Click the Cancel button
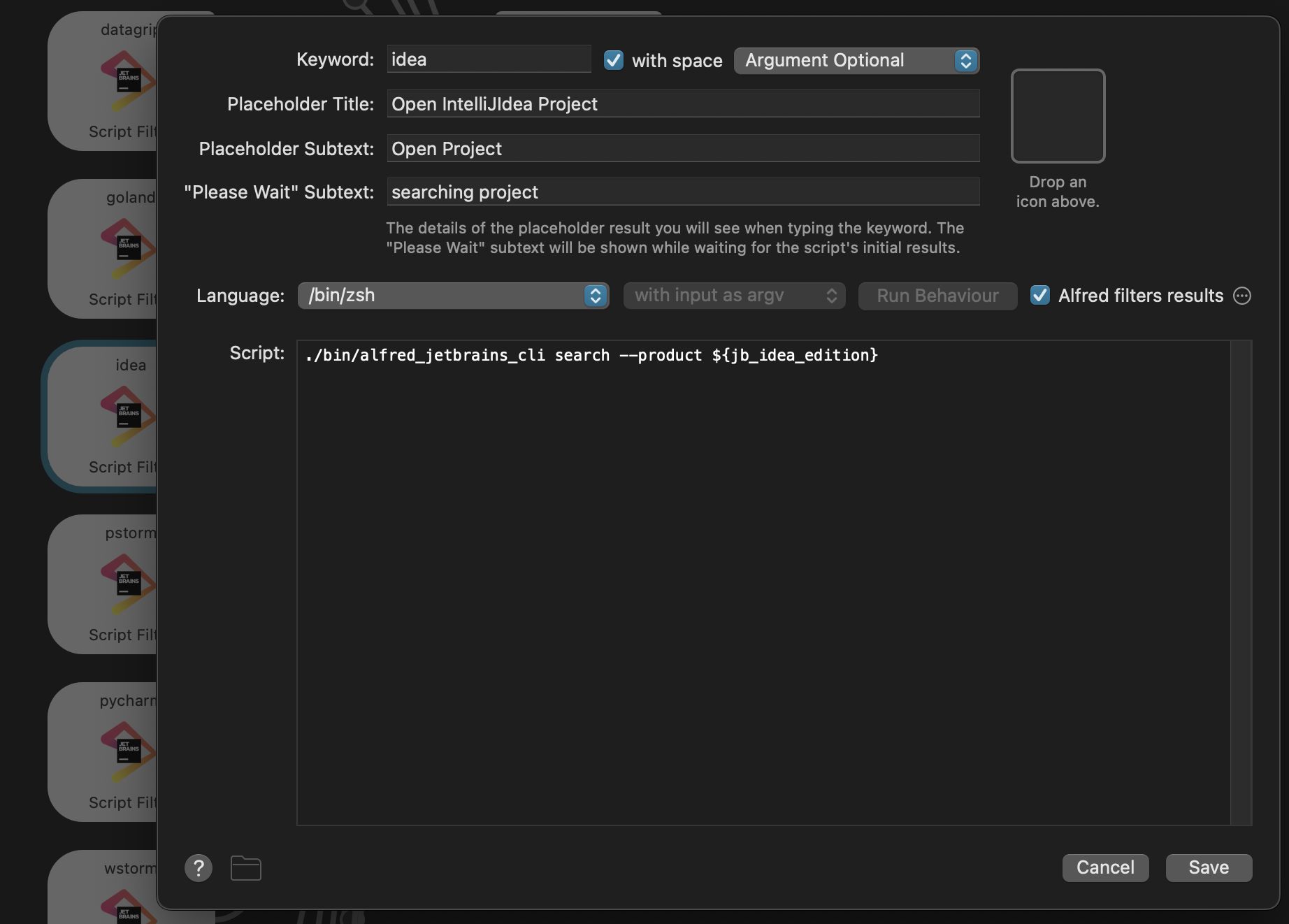The width and height of the screenshot is (1289, 924). [1105, 867]
